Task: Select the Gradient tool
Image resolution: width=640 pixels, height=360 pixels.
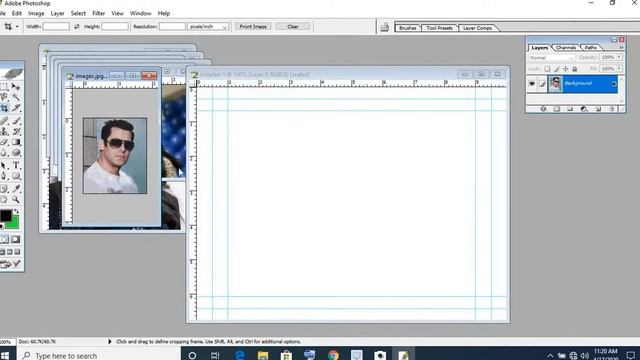Action: [16, 142]
